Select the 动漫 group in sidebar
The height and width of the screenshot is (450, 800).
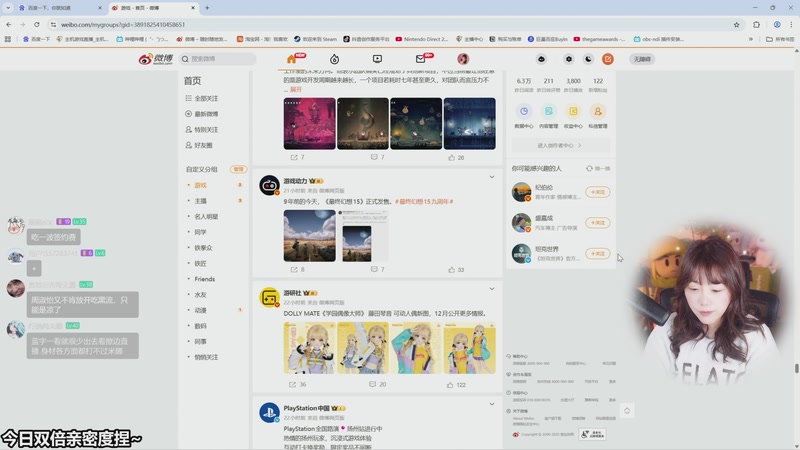tap(201, 310)
